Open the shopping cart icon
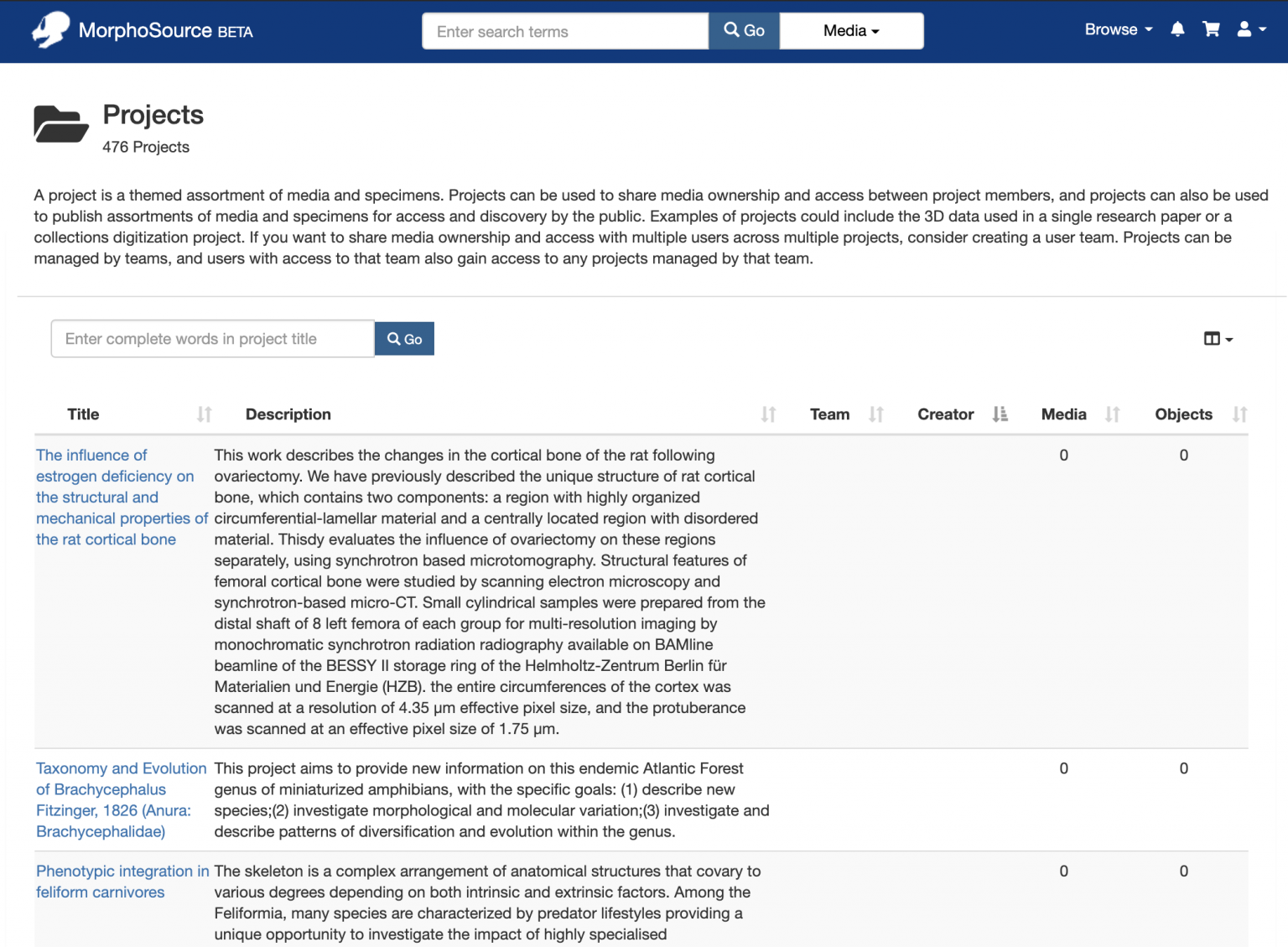The image size is (1288, 947). tap(1211, 29)
